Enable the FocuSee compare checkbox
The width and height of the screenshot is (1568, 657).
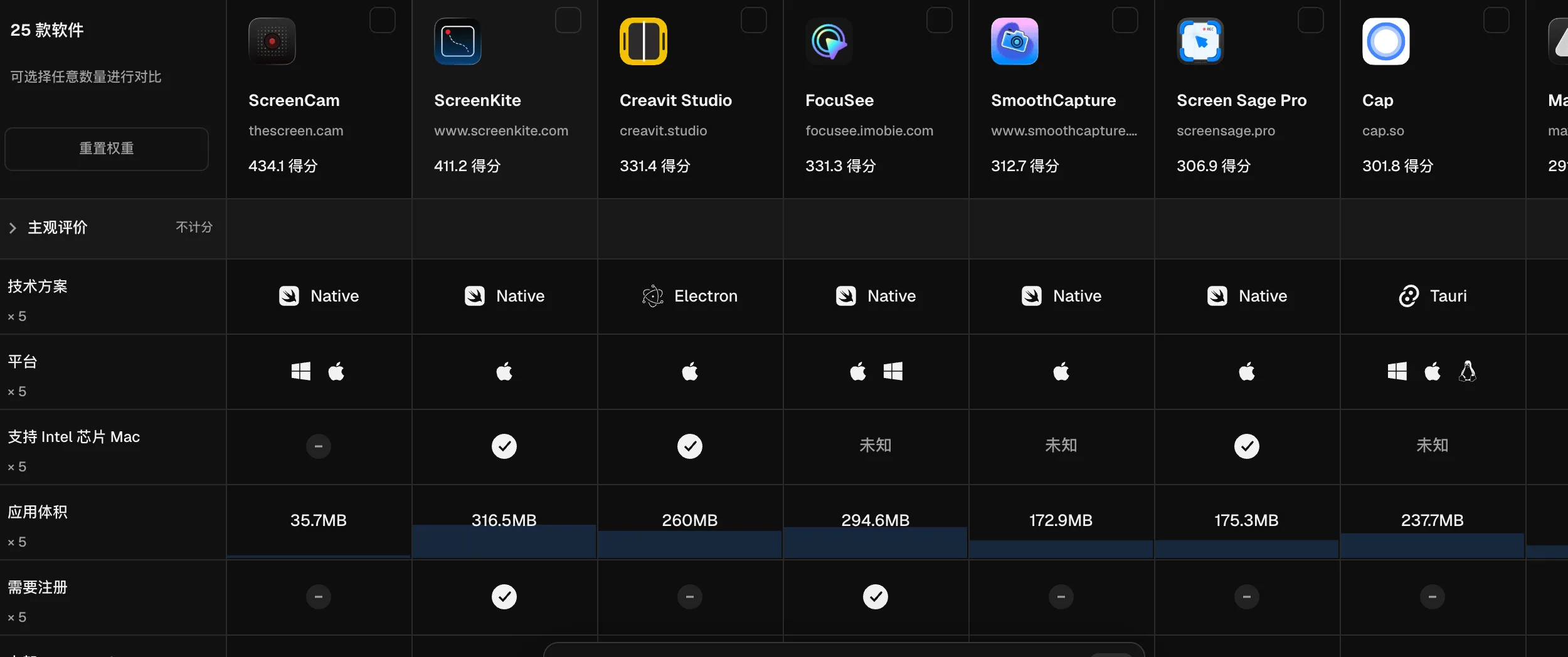[939, 20]
